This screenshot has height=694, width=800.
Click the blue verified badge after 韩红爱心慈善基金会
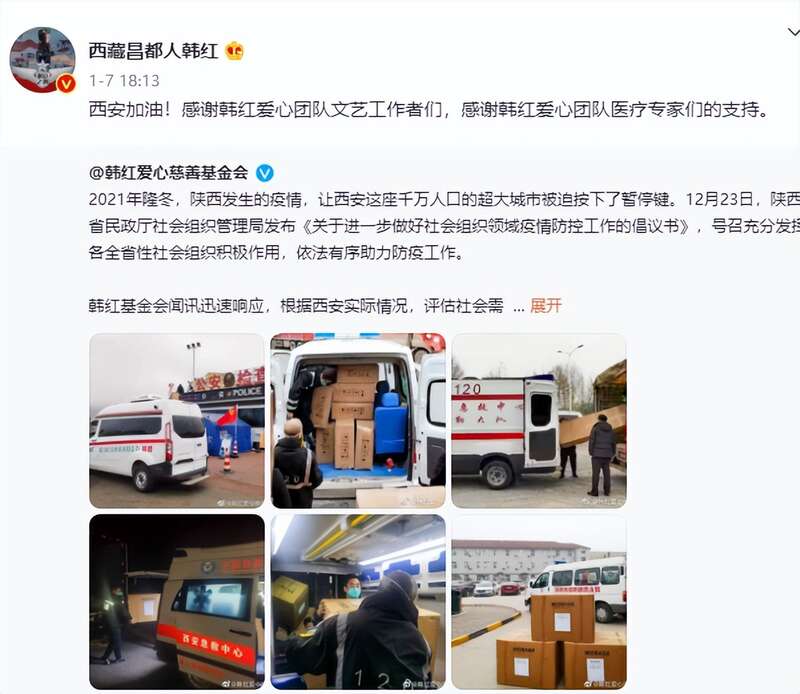click(x=264, y=173)
